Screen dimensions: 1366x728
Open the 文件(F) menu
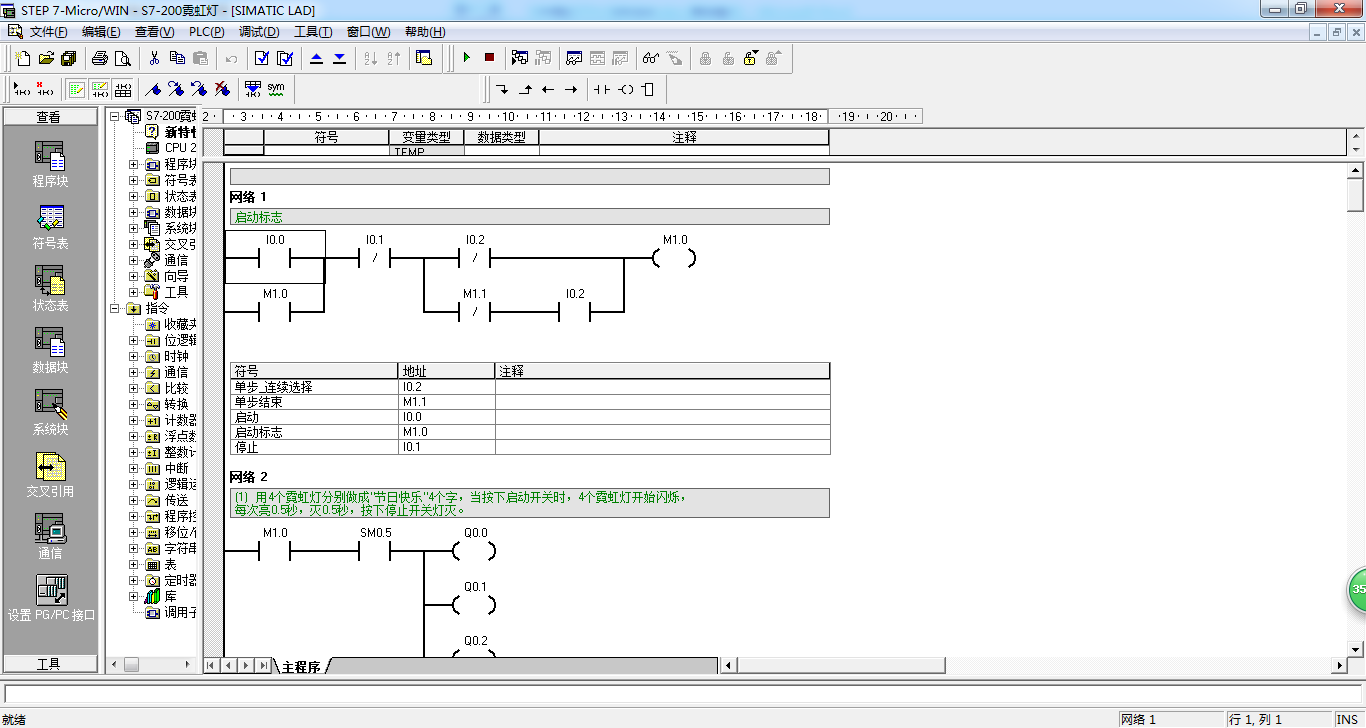coord(48,32)
